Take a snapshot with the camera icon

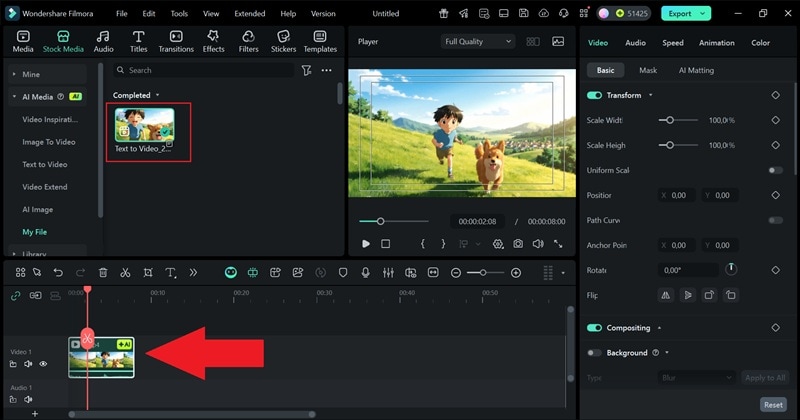[x=518, y=244]
